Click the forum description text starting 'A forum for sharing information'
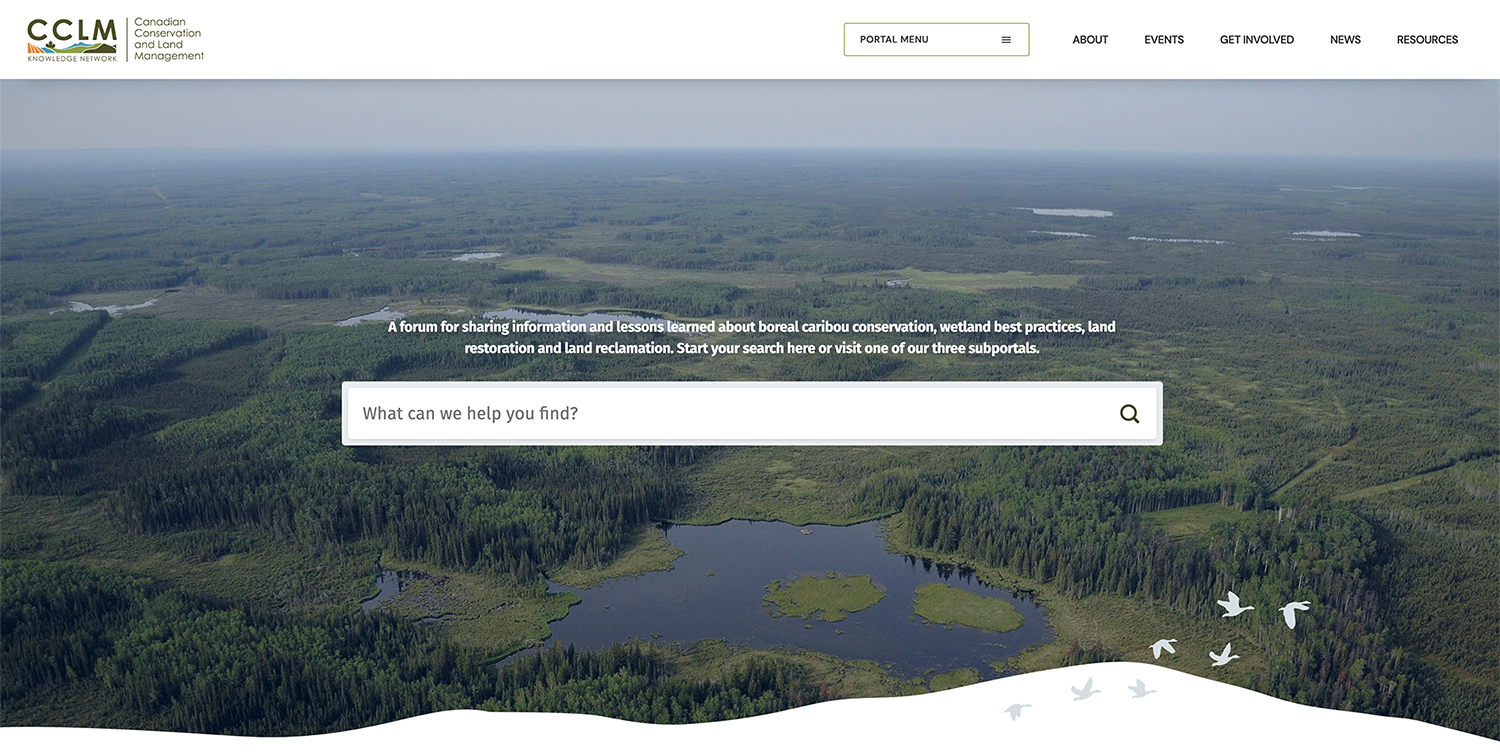 point(752,338)
